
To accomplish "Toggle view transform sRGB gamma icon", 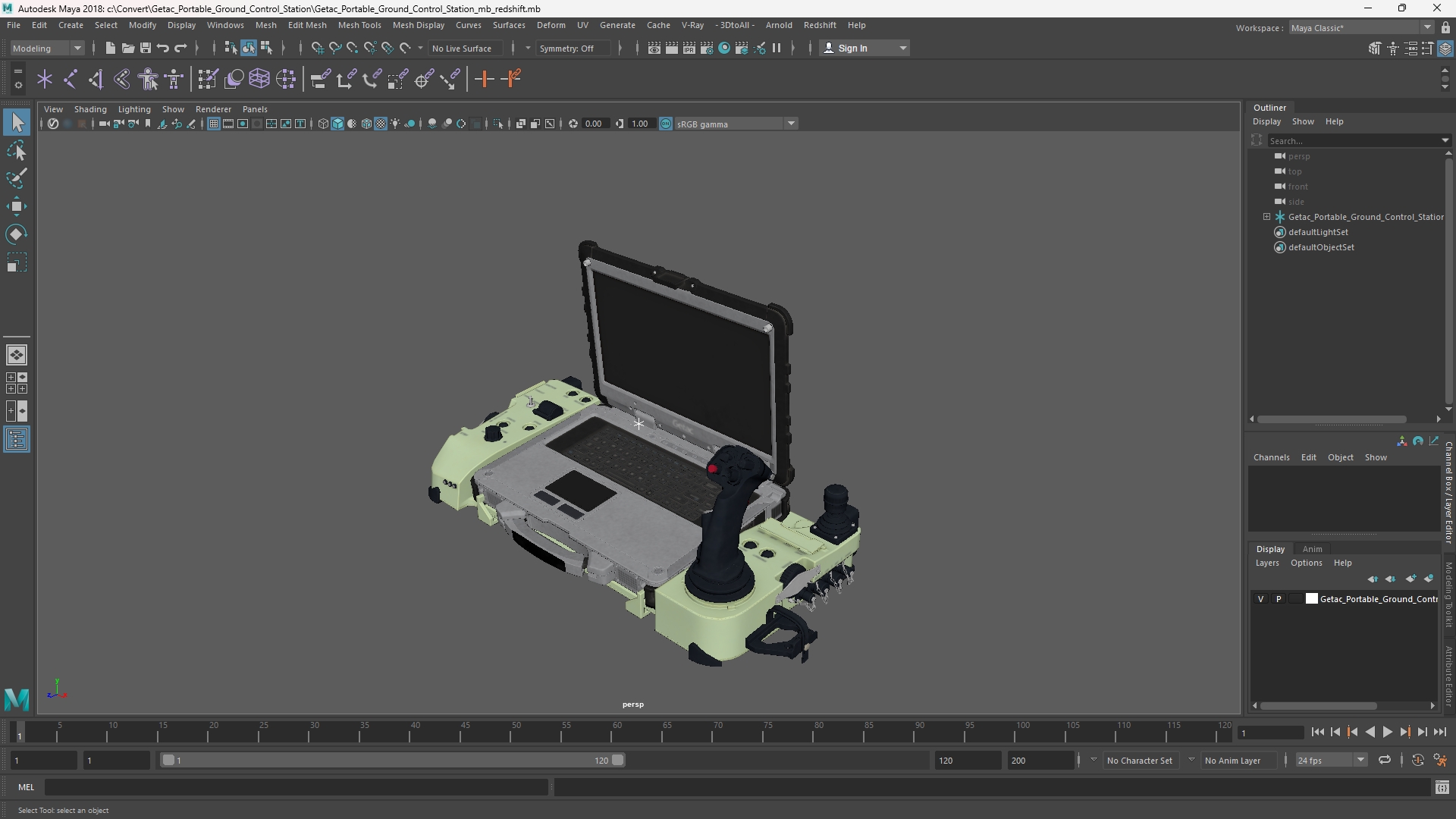I will 666,124.
